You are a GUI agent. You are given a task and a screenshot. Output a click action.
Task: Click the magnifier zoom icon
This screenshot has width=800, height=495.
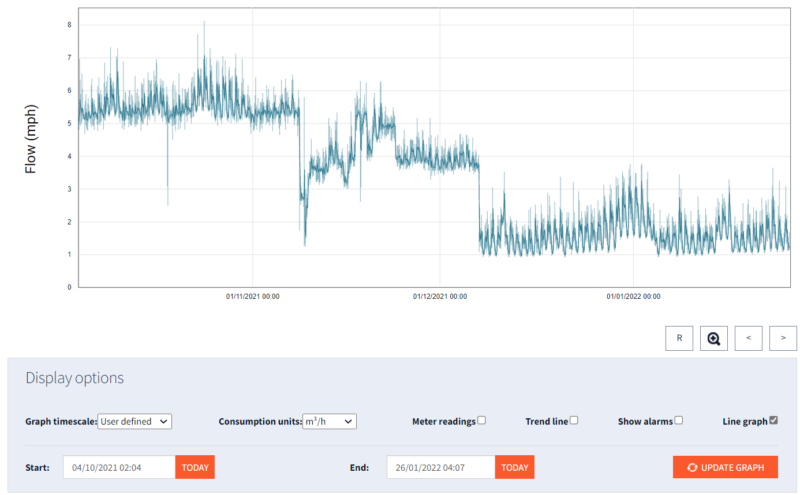click(714, 338)
